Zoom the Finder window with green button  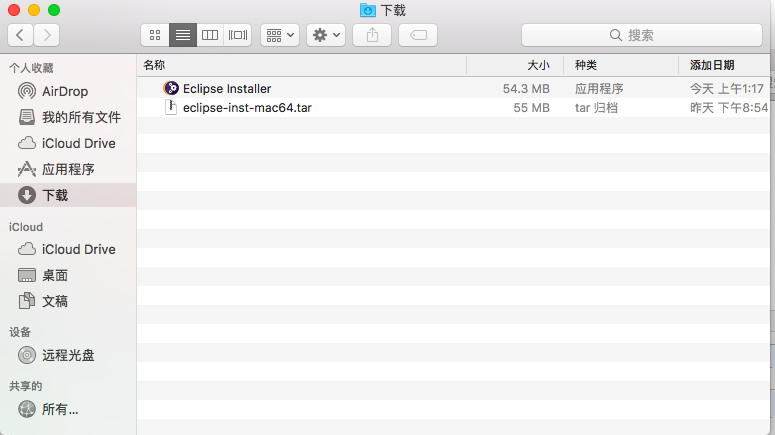[54, 10]
